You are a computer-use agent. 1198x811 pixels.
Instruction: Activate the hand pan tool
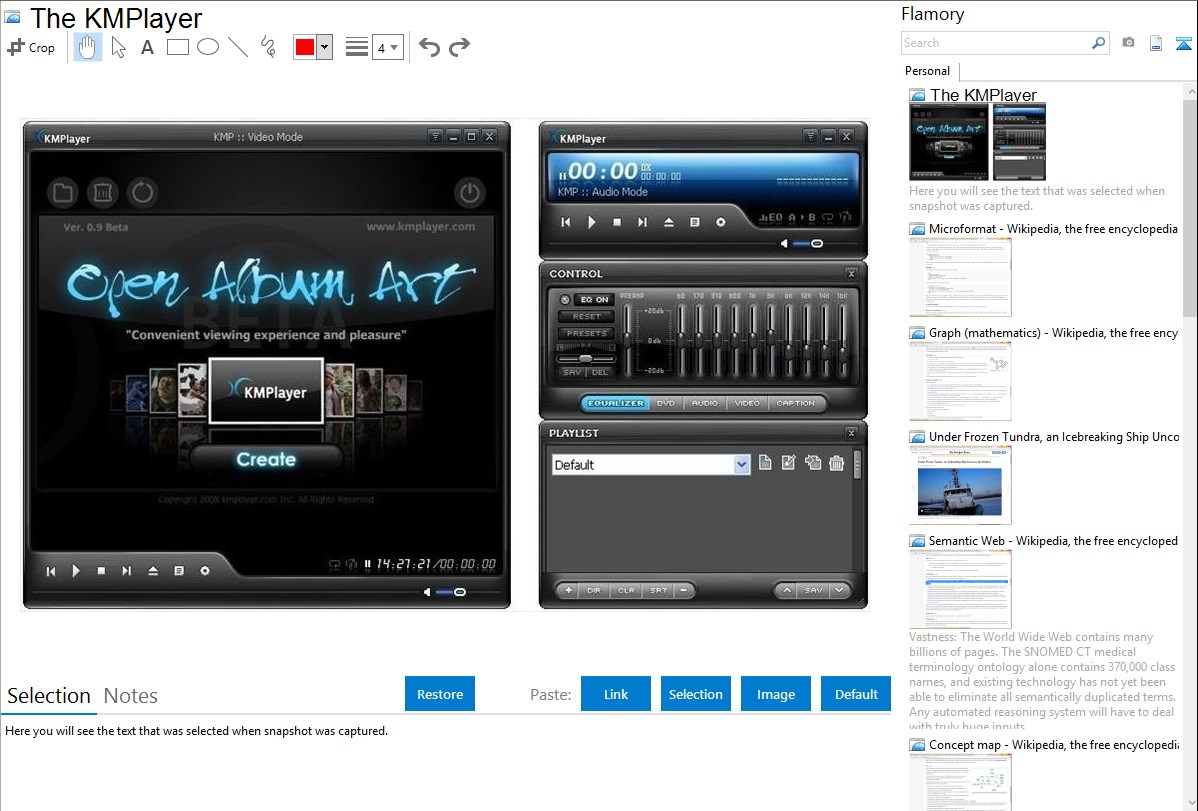click(x=87, y=47)
